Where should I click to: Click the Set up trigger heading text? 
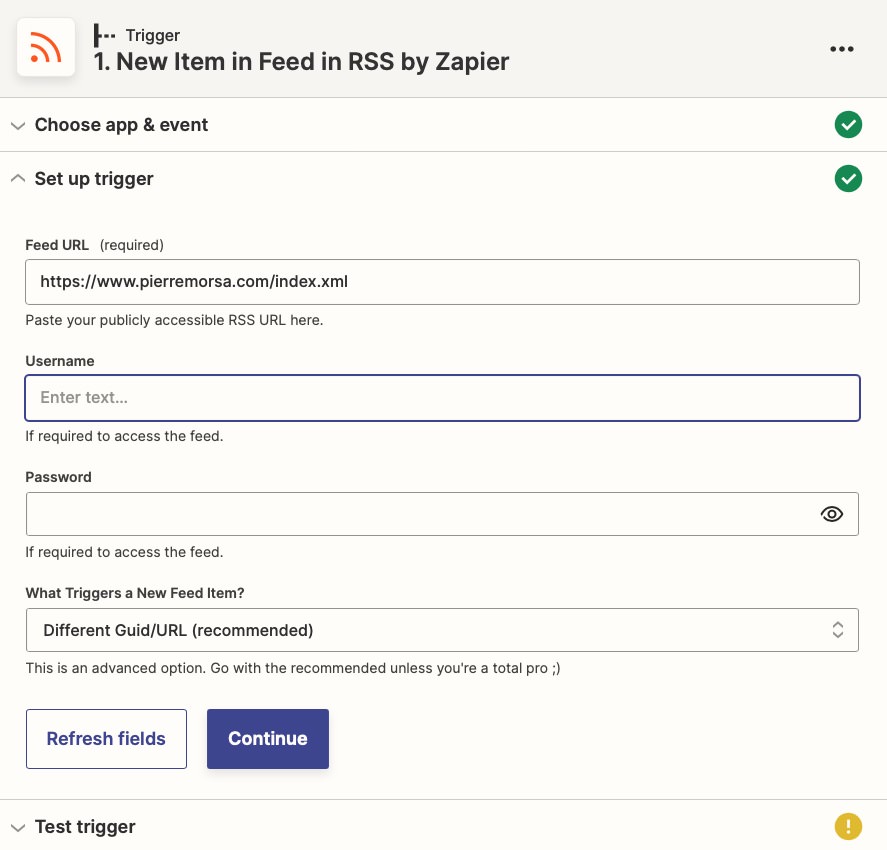(94, 179)
